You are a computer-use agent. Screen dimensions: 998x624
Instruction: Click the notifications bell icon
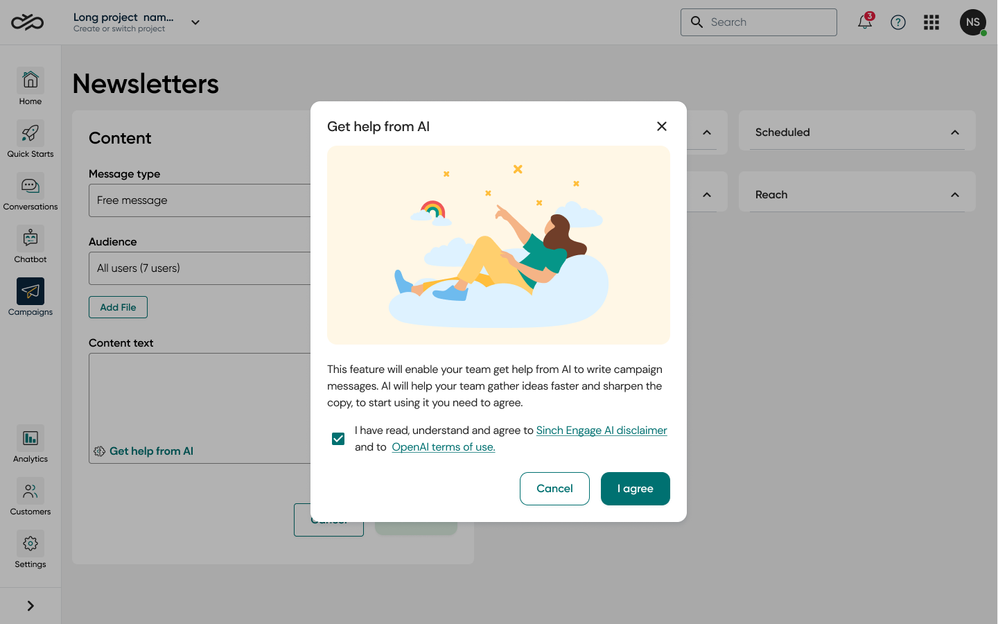click(864, 22)
